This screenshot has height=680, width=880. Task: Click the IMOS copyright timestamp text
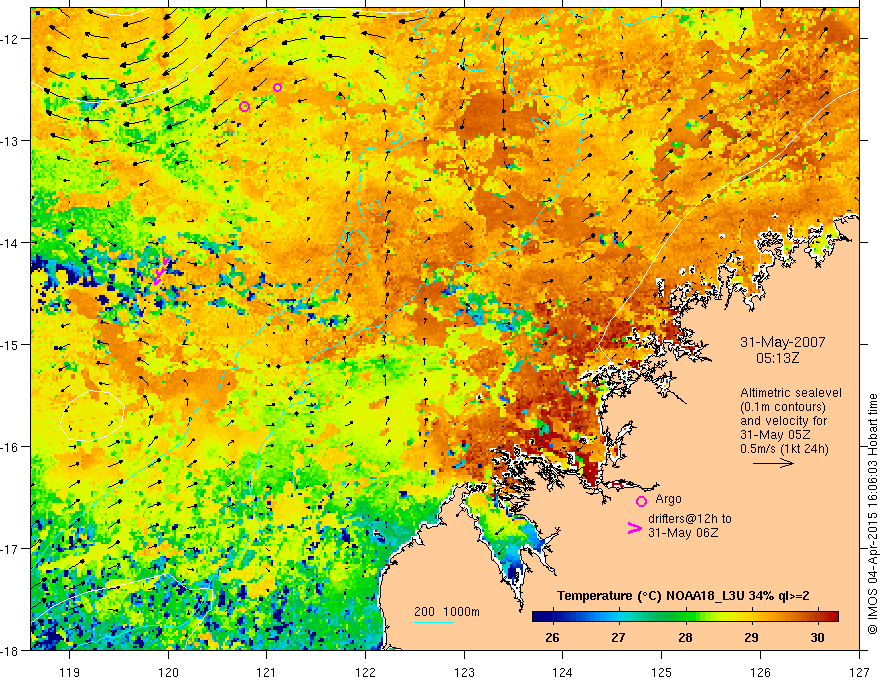click(872, 513)
